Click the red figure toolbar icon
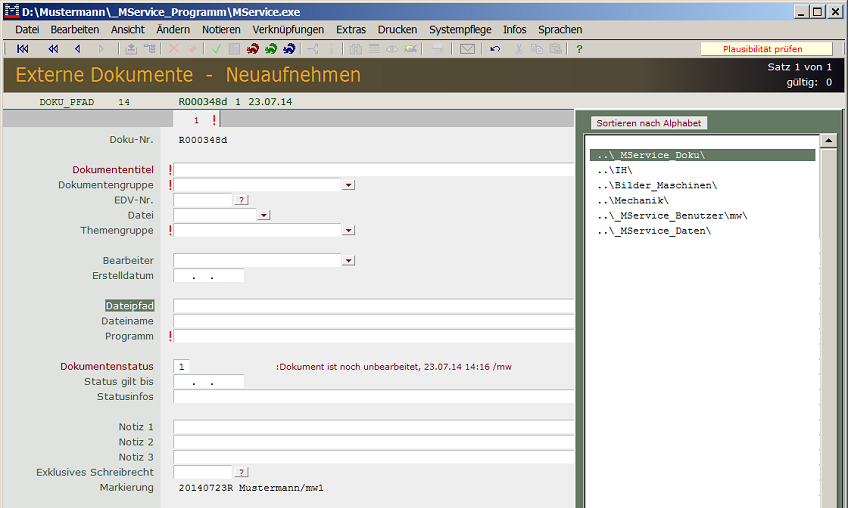 [x=253, y=49]
